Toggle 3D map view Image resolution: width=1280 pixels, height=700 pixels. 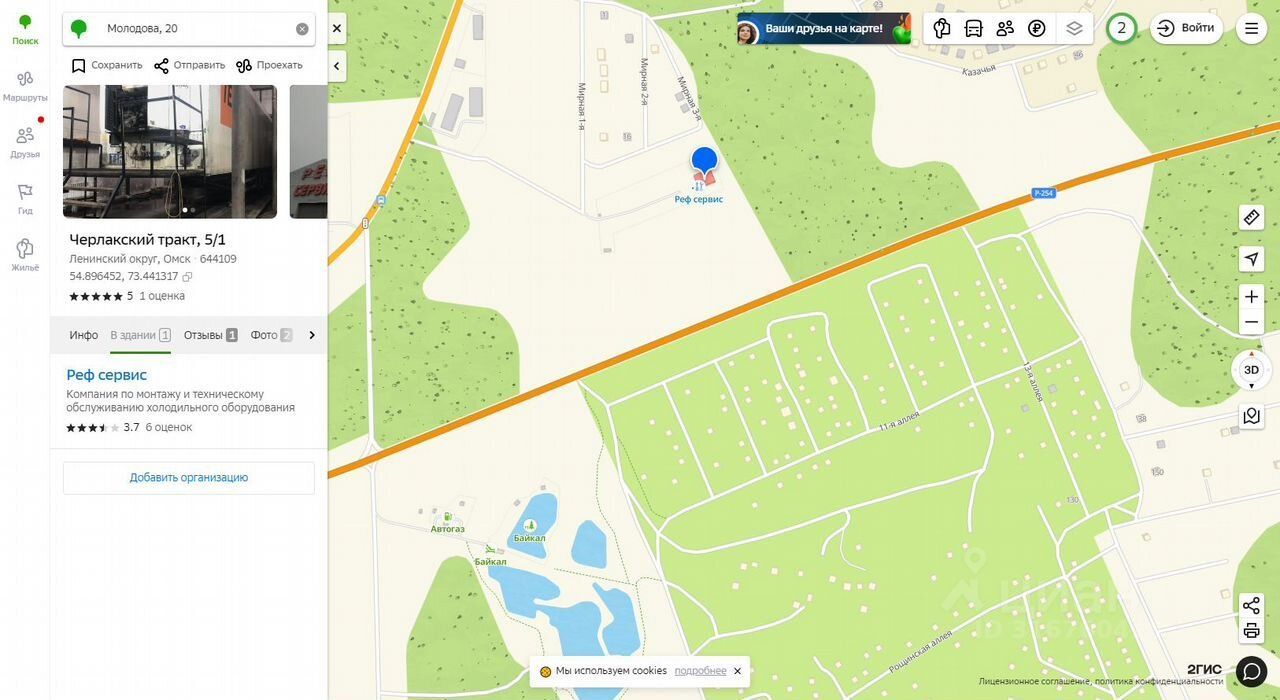[1251, 369]
